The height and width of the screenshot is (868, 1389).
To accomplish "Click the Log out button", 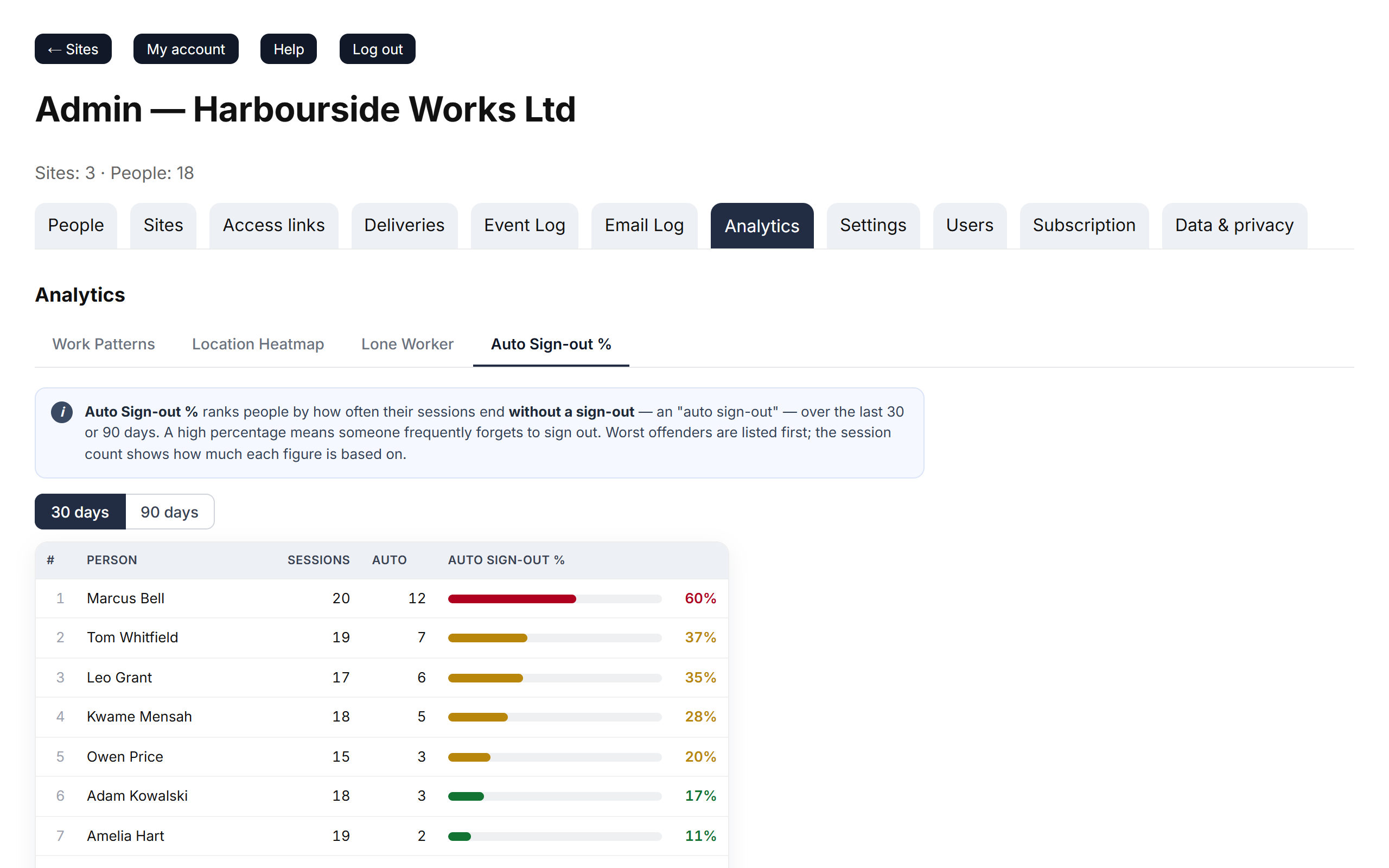I will (x=377, y=49).
